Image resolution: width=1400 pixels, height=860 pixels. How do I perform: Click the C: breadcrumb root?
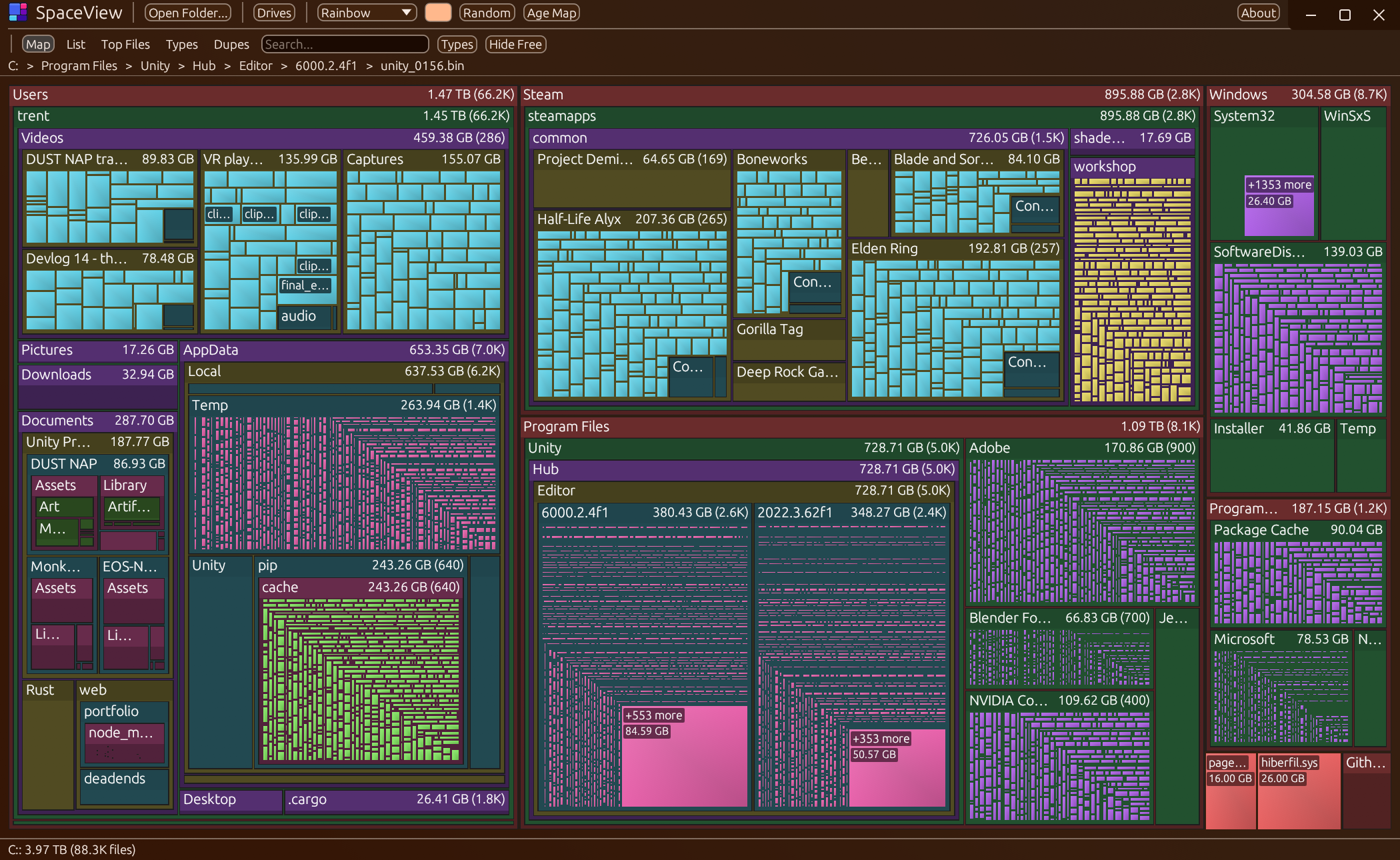(13, 65)
